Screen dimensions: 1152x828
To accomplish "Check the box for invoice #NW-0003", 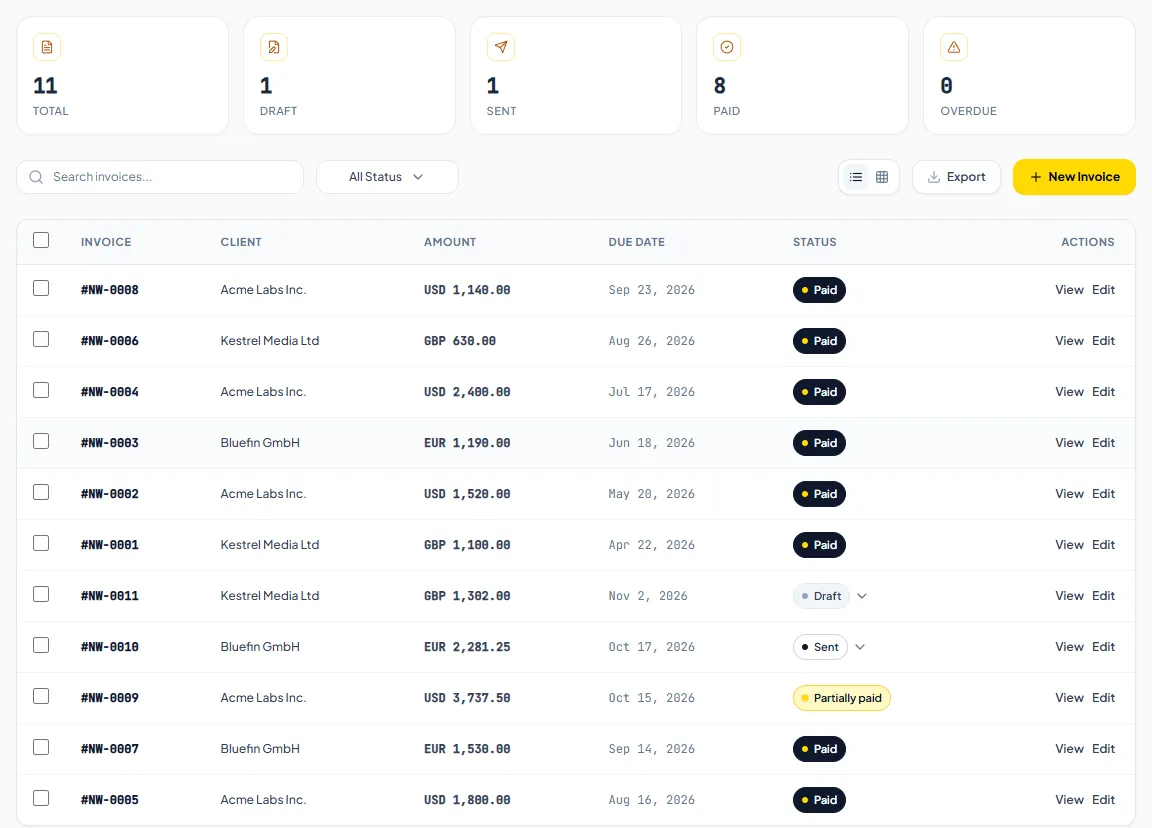I will (41, 441).
